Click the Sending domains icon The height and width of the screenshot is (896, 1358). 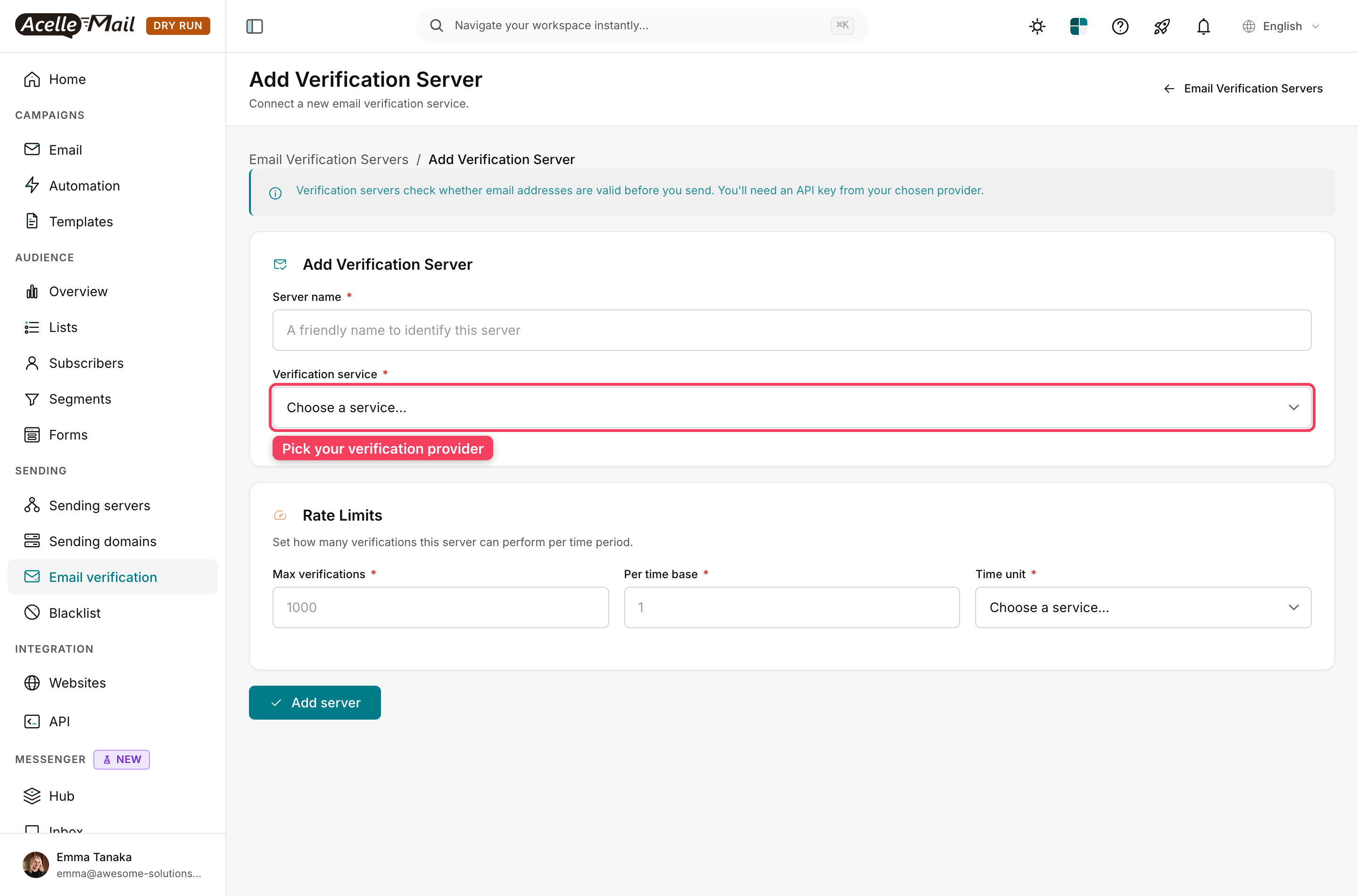point(32,540)
